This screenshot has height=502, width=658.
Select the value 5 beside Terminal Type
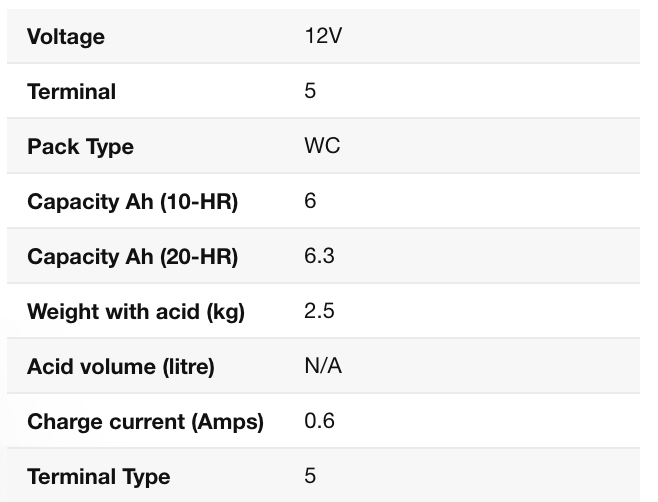tap(310, 476)
